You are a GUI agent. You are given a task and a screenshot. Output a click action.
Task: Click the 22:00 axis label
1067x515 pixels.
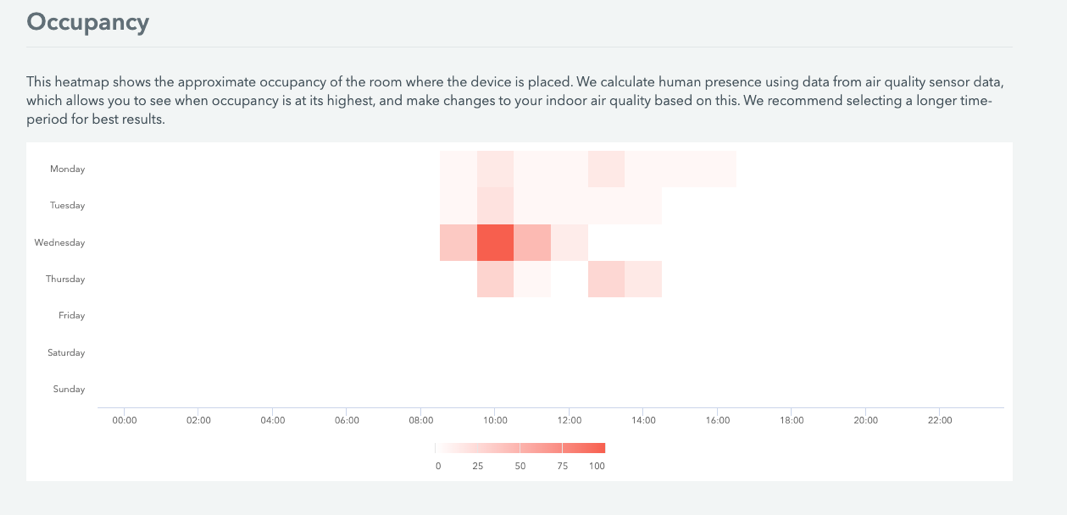tap(939, 420)
